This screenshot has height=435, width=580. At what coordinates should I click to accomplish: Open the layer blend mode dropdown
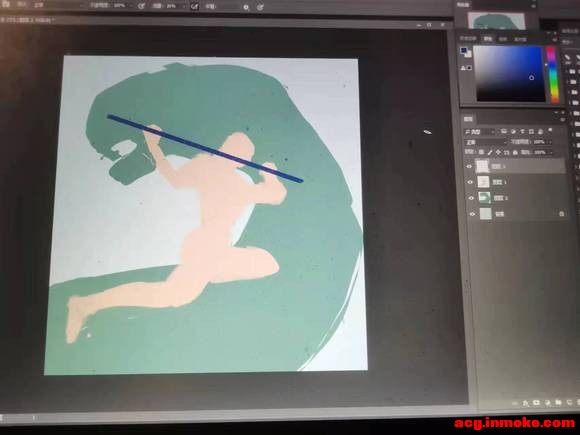(486, 142)
